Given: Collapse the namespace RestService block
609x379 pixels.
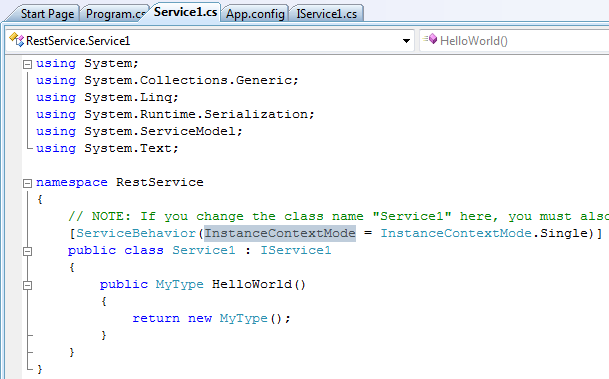Looking at the screenshot, I should [x=27, y=183].
